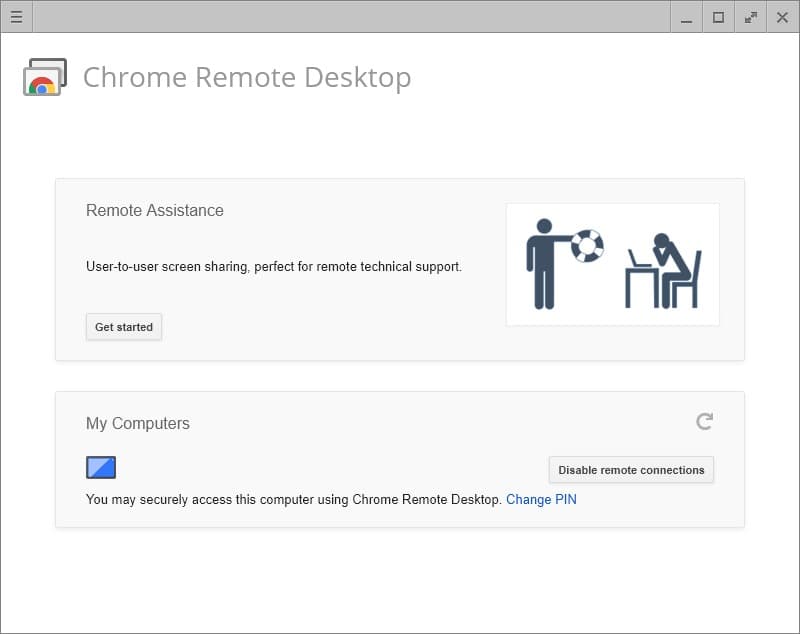Click the Chrome Remote Desktop logo icon
The image size is (800, 634).
click(45, 77)
